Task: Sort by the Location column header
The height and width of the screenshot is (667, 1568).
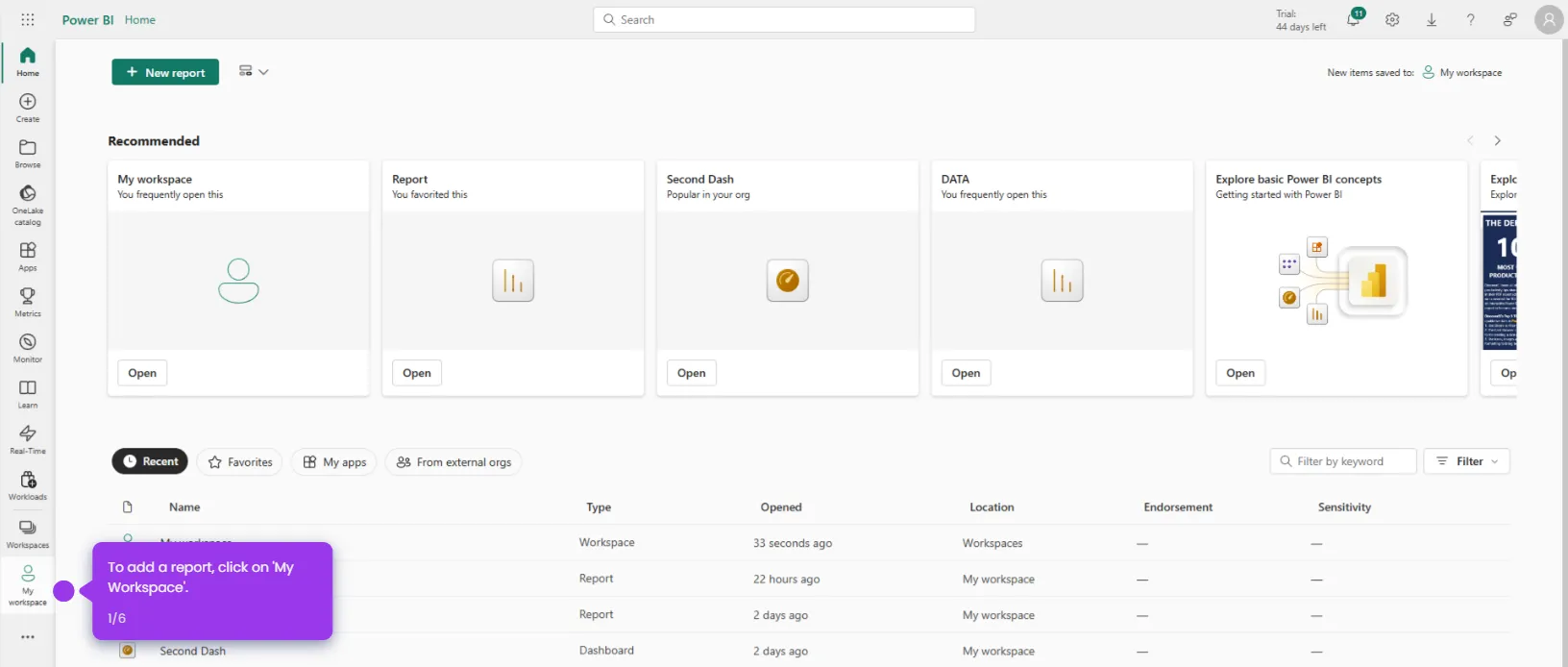Action: point(992,507)
